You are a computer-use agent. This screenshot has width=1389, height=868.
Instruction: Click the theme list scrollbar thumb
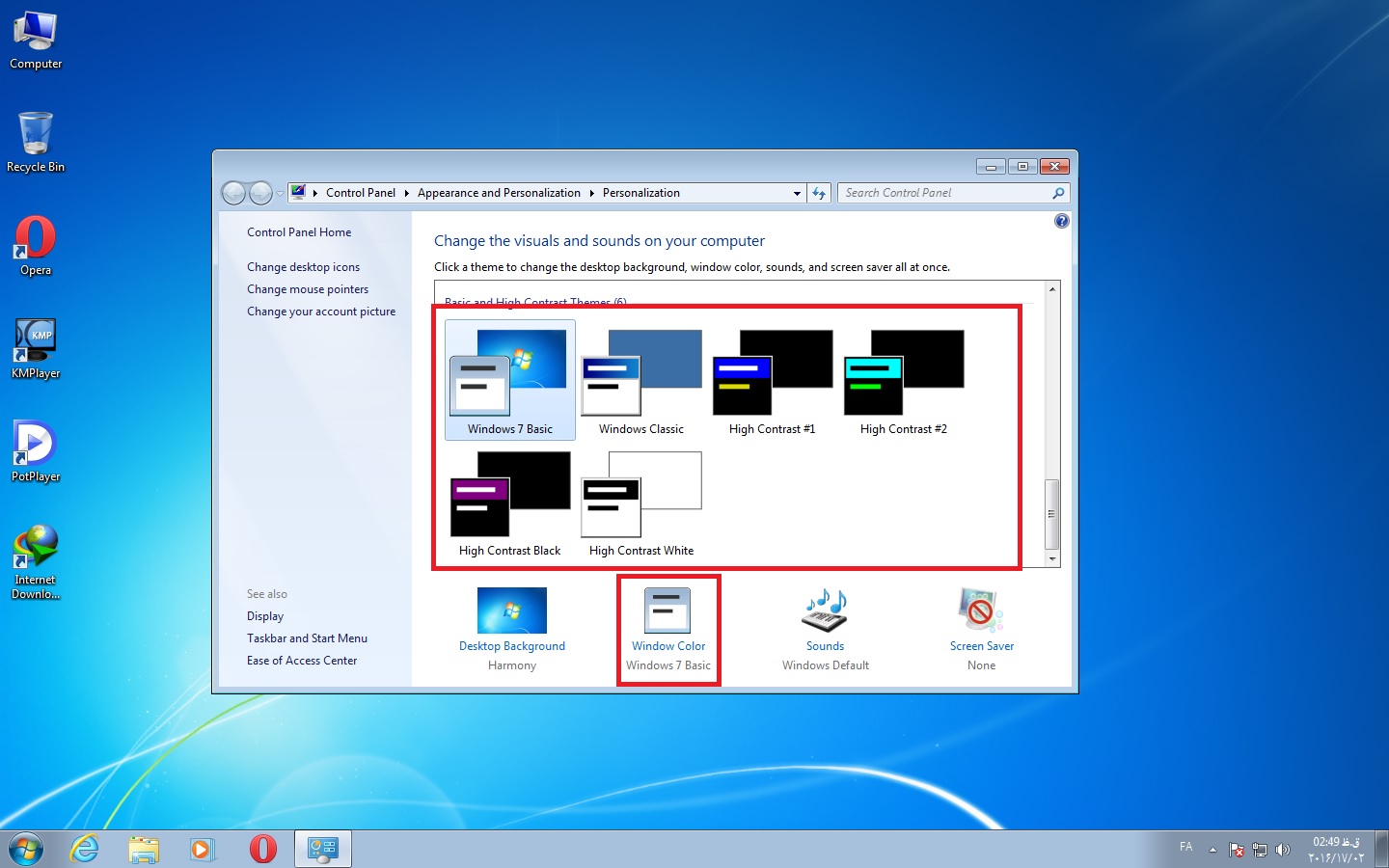click(1052, 514)
